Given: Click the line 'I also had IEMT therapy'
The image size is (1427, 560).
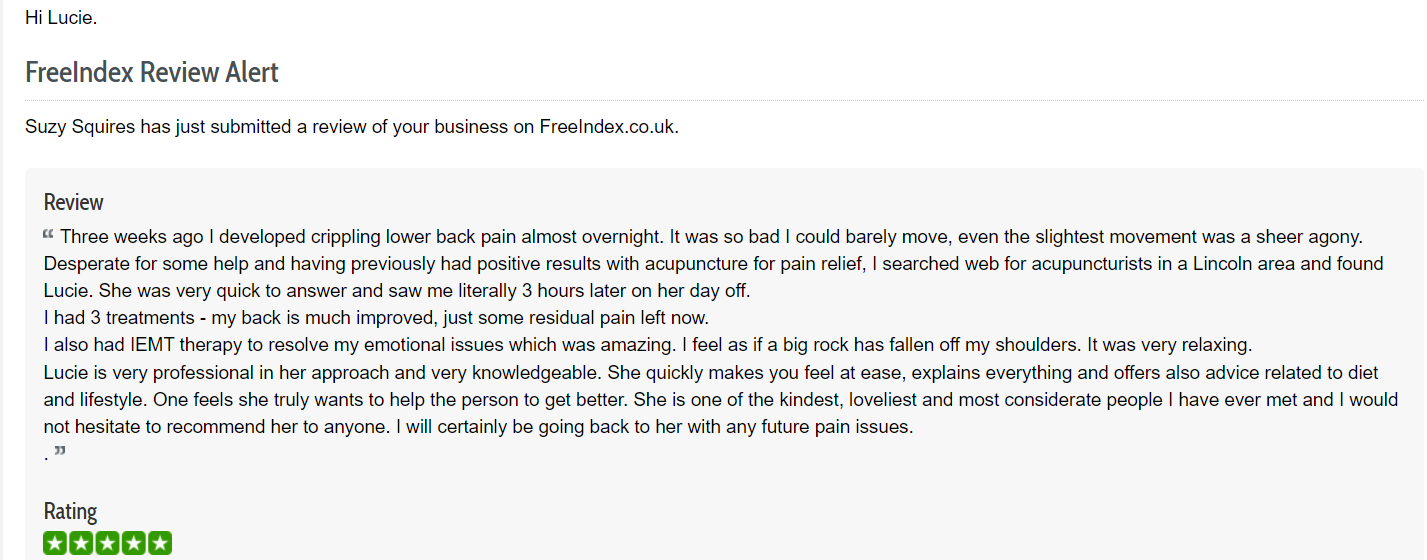Looking at the screenshot, I should point(648,345).
